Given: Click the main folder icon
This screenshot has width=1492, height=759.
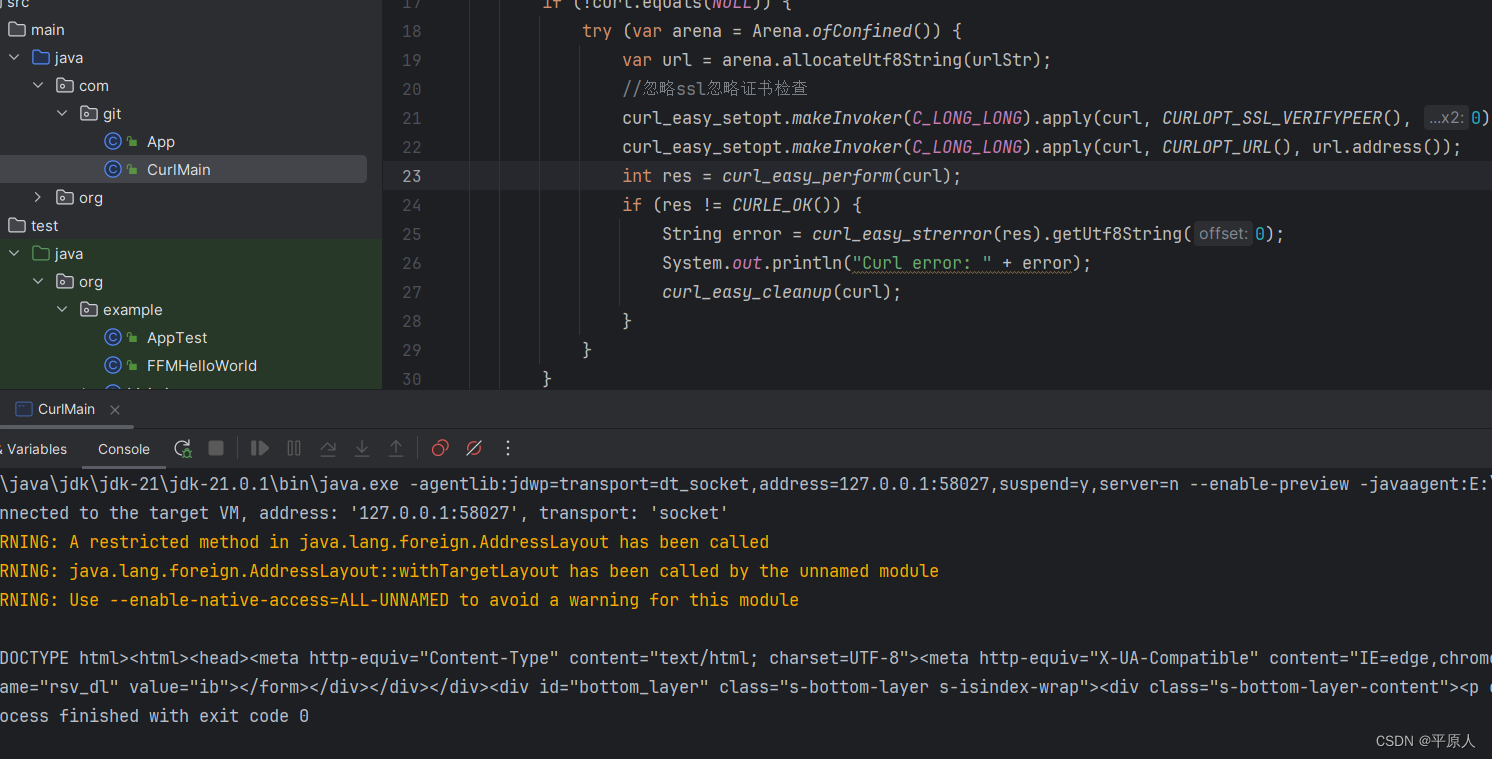Looking at the screenshot, I should (x=17, y=30).
